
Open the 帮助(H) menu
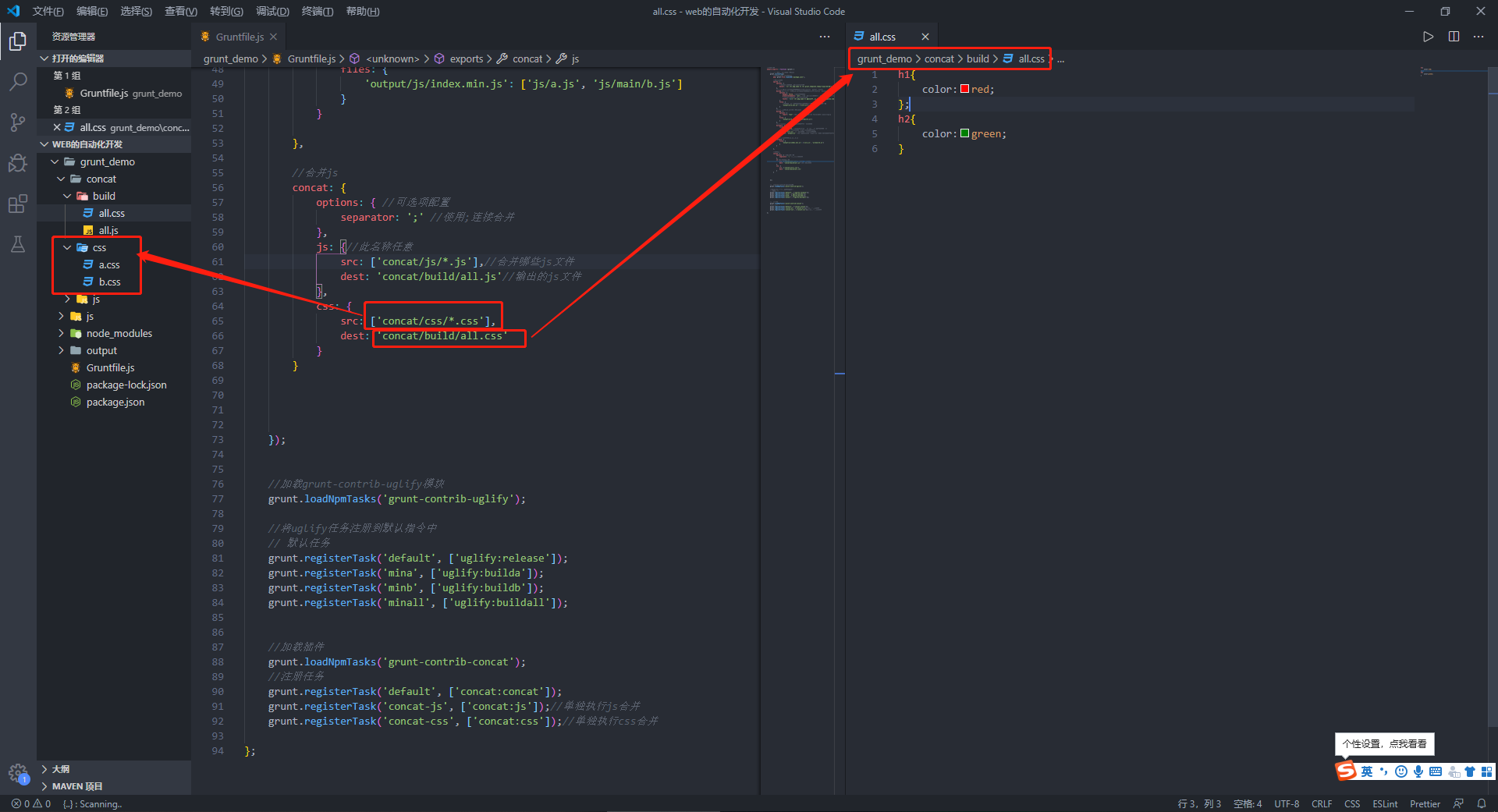point(363,11)
